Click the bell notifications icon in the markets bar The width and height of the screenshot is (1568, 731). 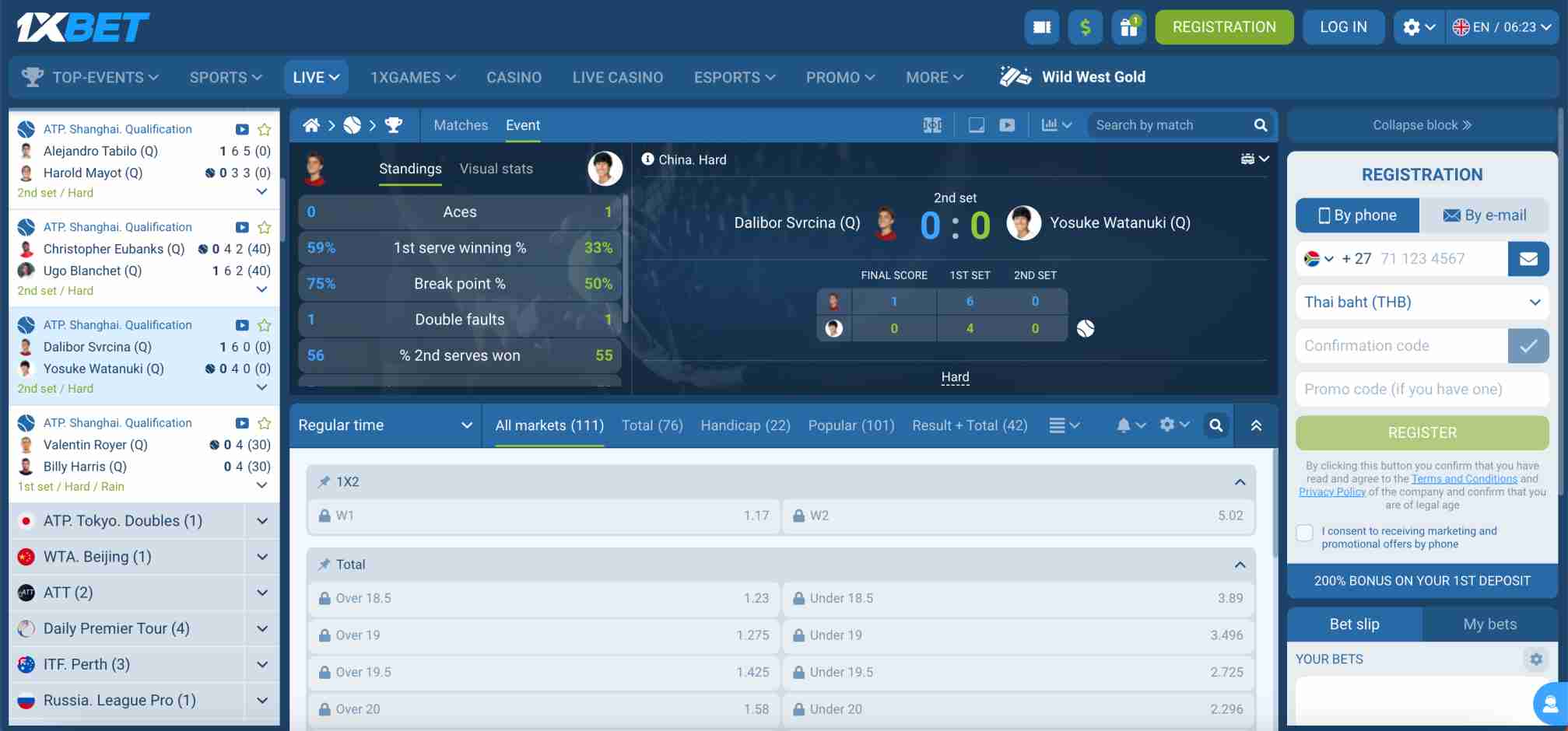click(x=1125, y=425)
